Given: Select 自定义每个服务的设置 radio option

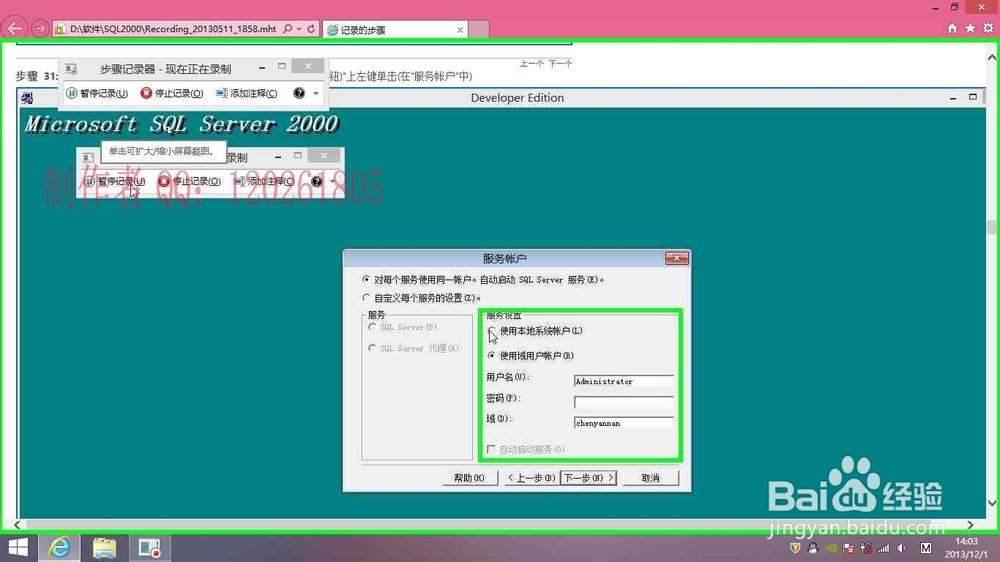Looking at the screenshot, I should [366, 297].
